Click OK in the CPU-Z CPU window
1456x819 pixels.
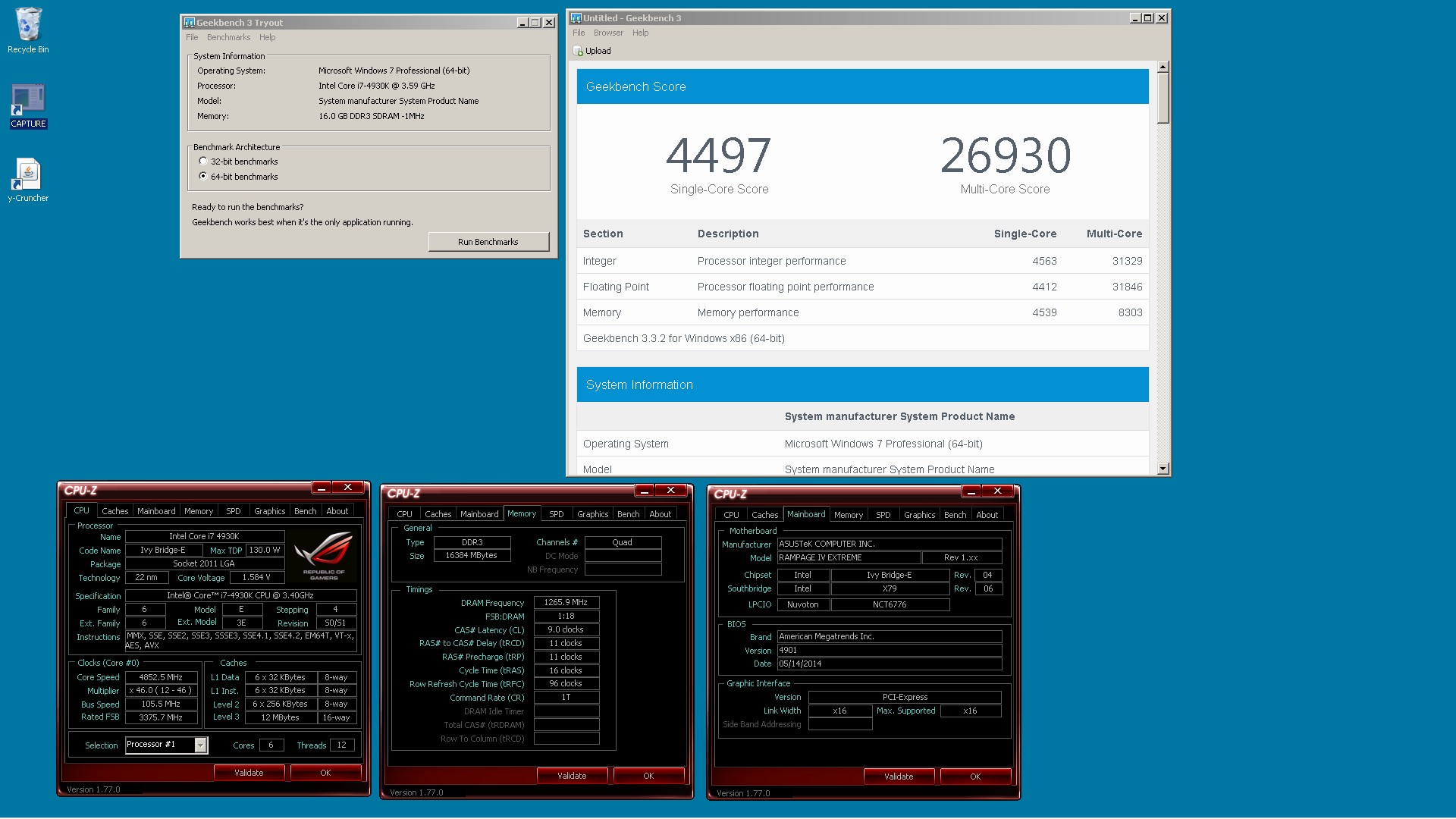pyautogui.click(x=325, y=773)
